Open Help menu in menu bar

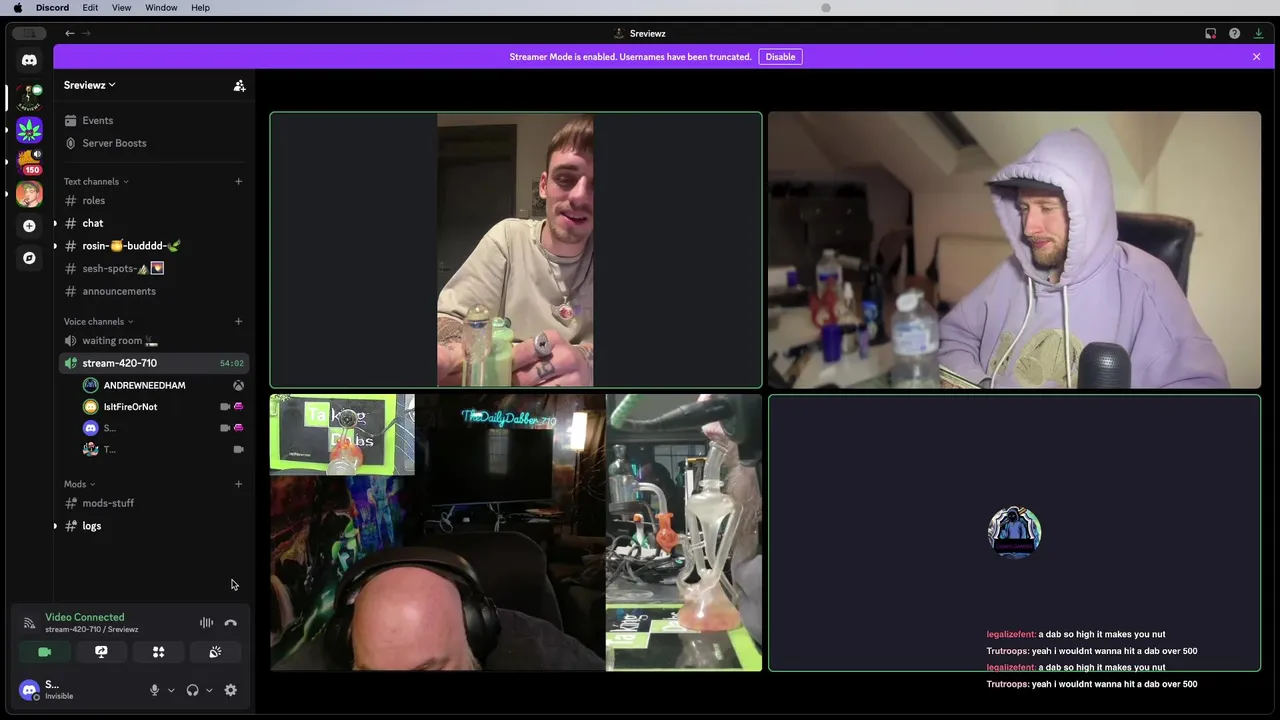(200, 8)
